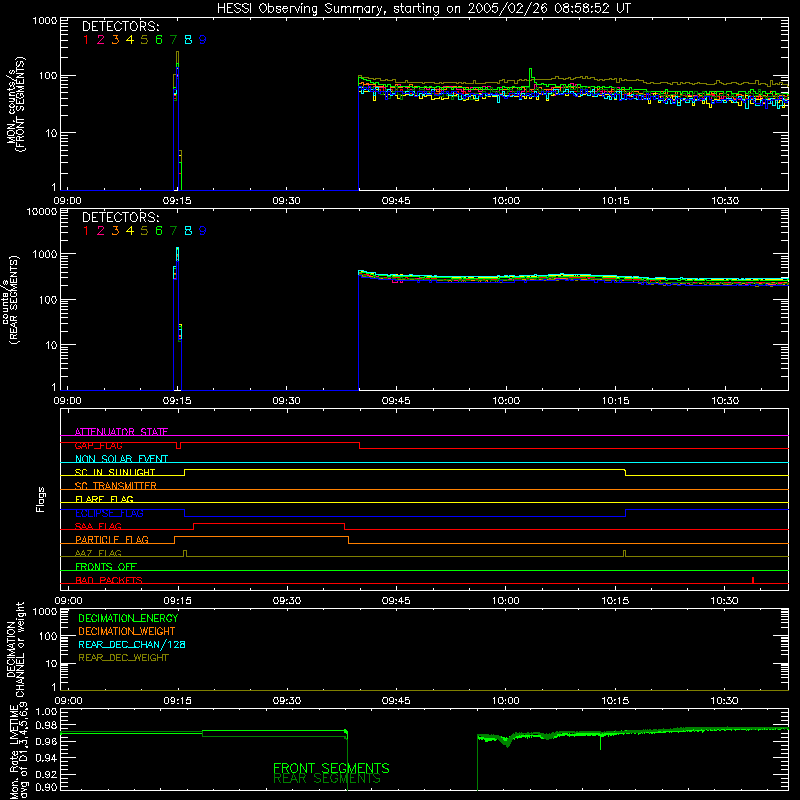Image resolution: width=800 pixels, height=800 pixels.
Task: Click DETECTORS: label in rear segments panel
Action: click(x=120, y=217)
